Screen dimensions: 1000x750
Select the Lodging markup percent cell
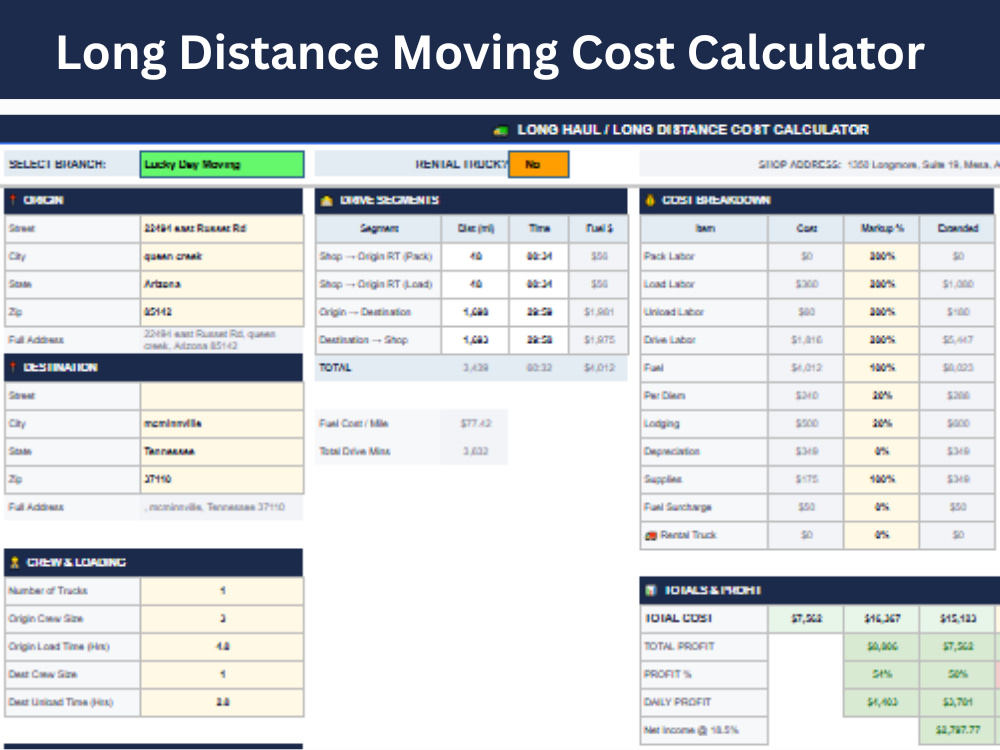pos(881,423)
